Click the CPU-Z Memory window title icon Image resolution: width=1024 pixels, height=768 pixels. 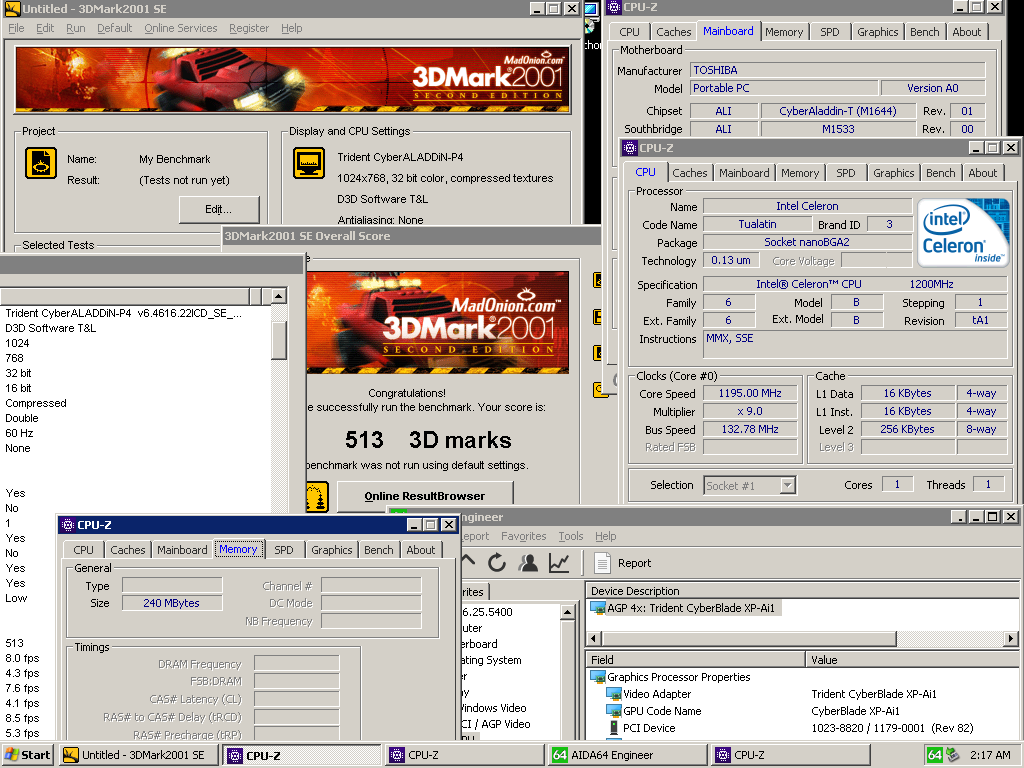pos(67,524)
